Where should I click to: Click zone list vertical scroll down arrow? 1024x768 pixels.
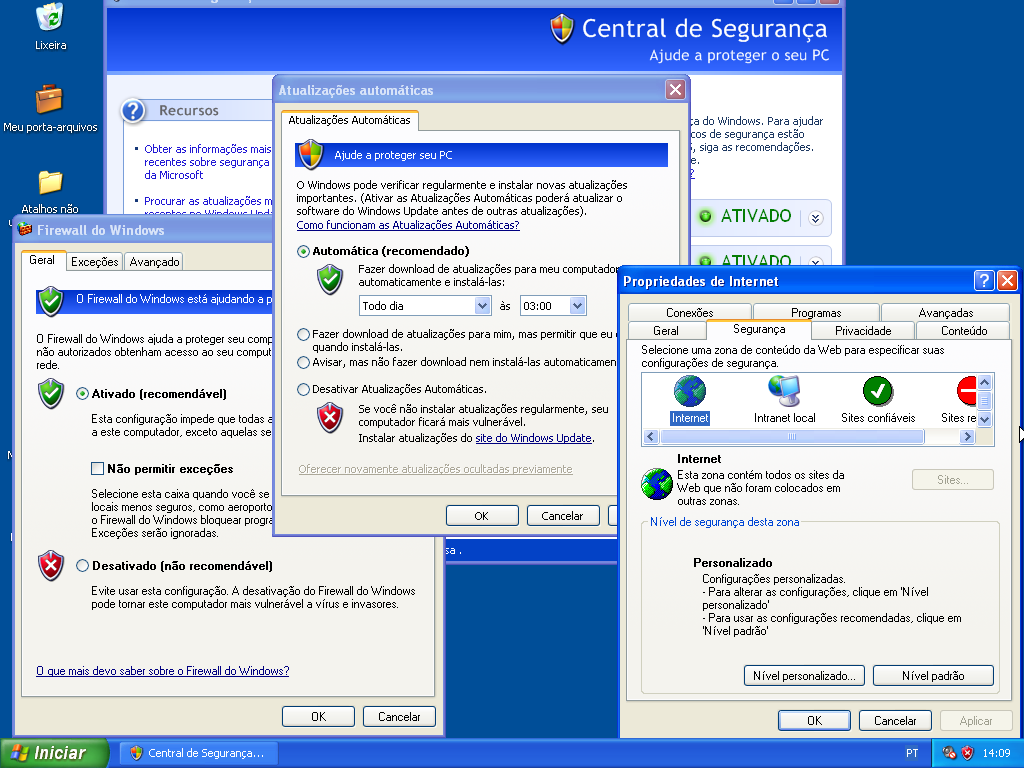985,419
